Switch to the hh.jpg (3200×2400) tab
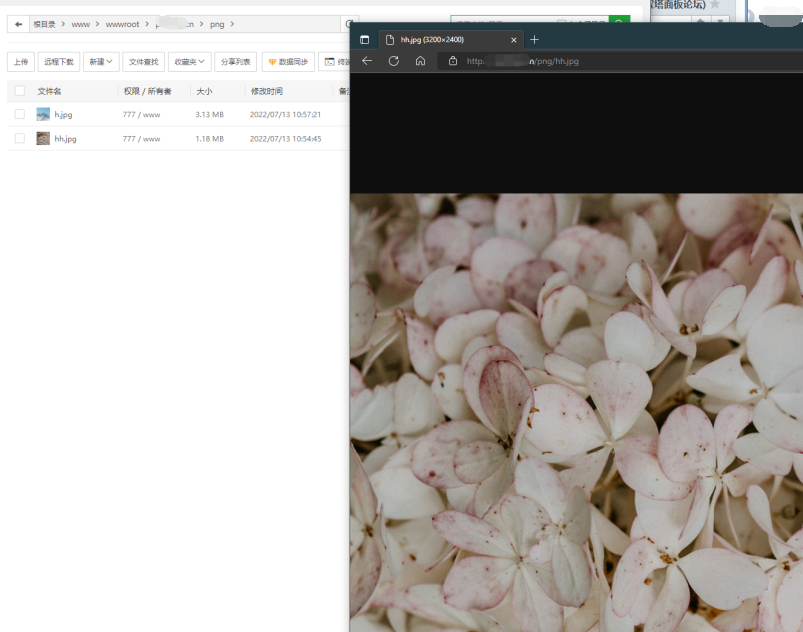The image size is (803, 632). pos(451,39)
